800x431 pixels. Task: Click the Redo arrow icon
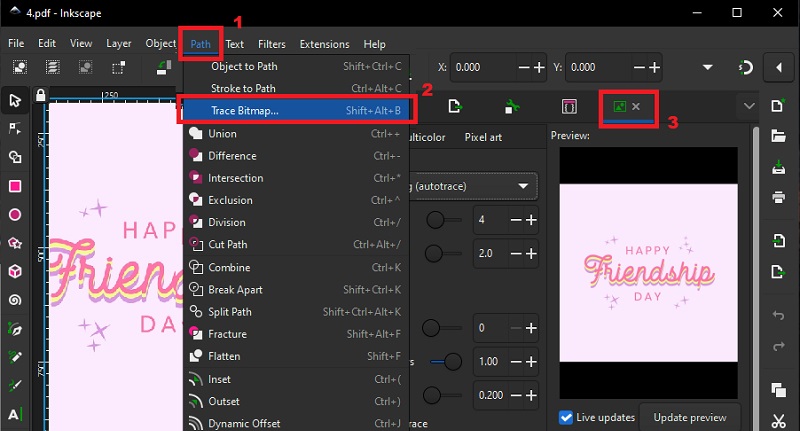click(x=778, y=346)
